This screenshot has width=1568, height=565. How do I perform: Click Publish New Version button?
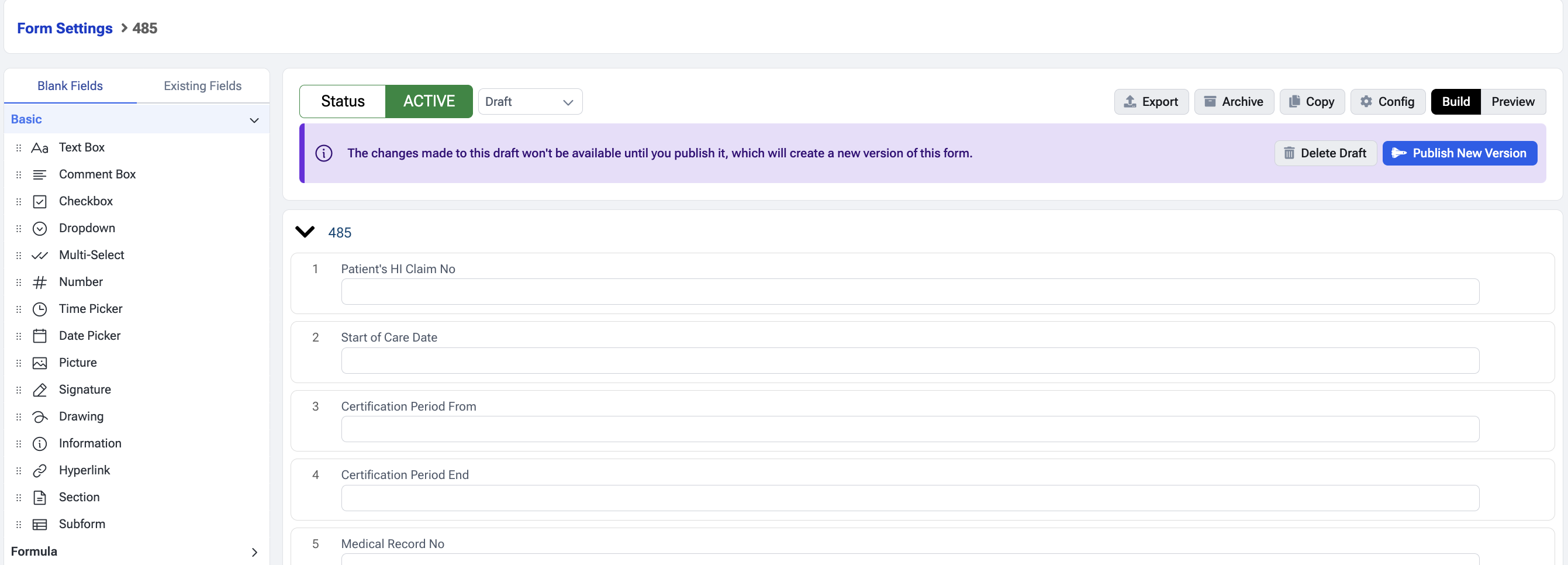pos(1459,153)
